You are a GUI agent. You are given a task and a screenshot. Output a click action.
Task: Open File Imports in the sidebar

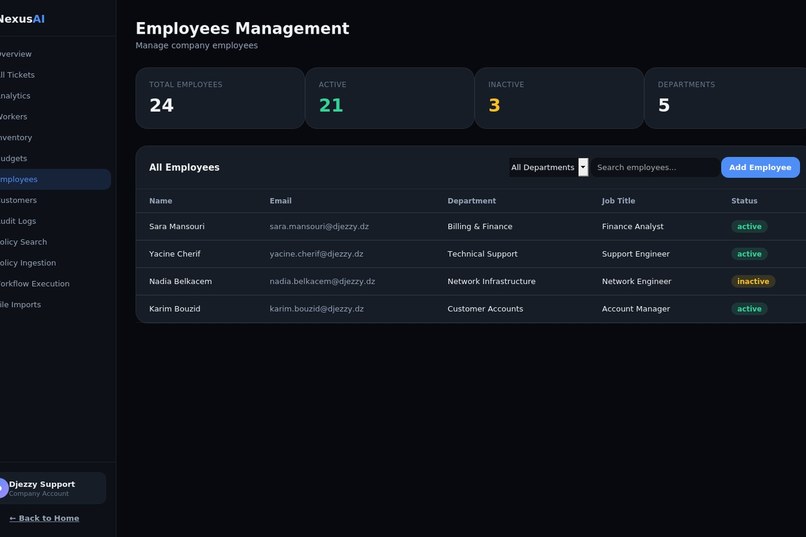coord(20,305)
